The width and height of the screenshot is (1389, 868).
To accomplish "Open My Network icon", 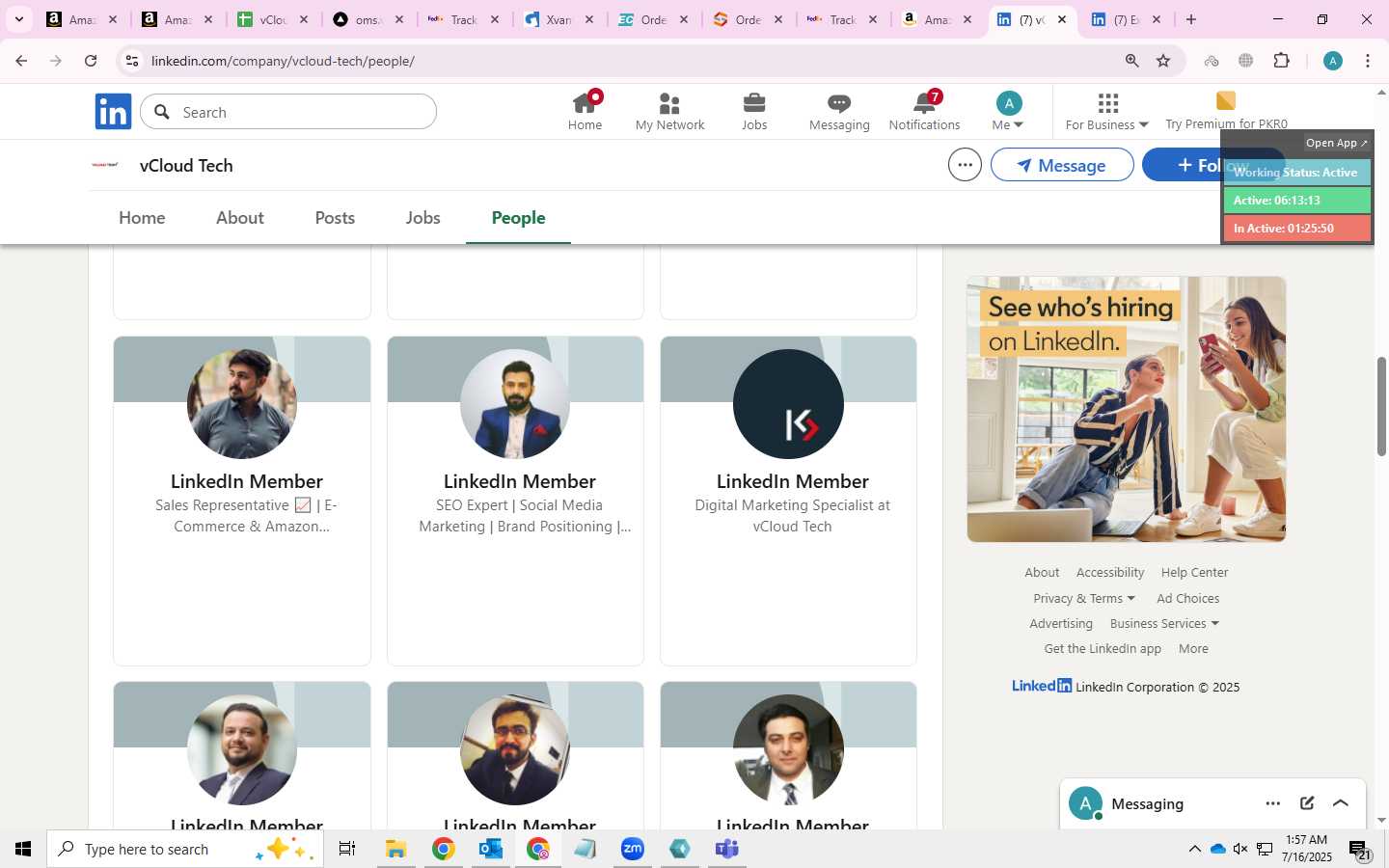I will [669, 111].
